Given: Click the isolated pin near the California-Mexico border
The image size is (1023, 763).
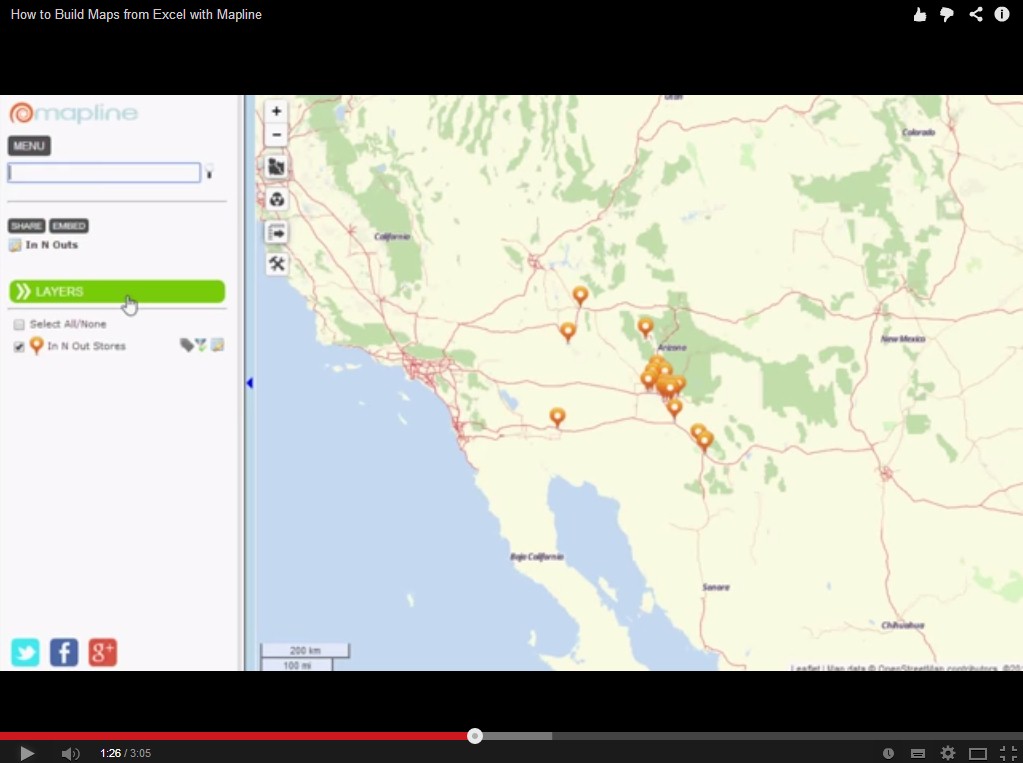Looking at the screenshot, I should 557,417.
